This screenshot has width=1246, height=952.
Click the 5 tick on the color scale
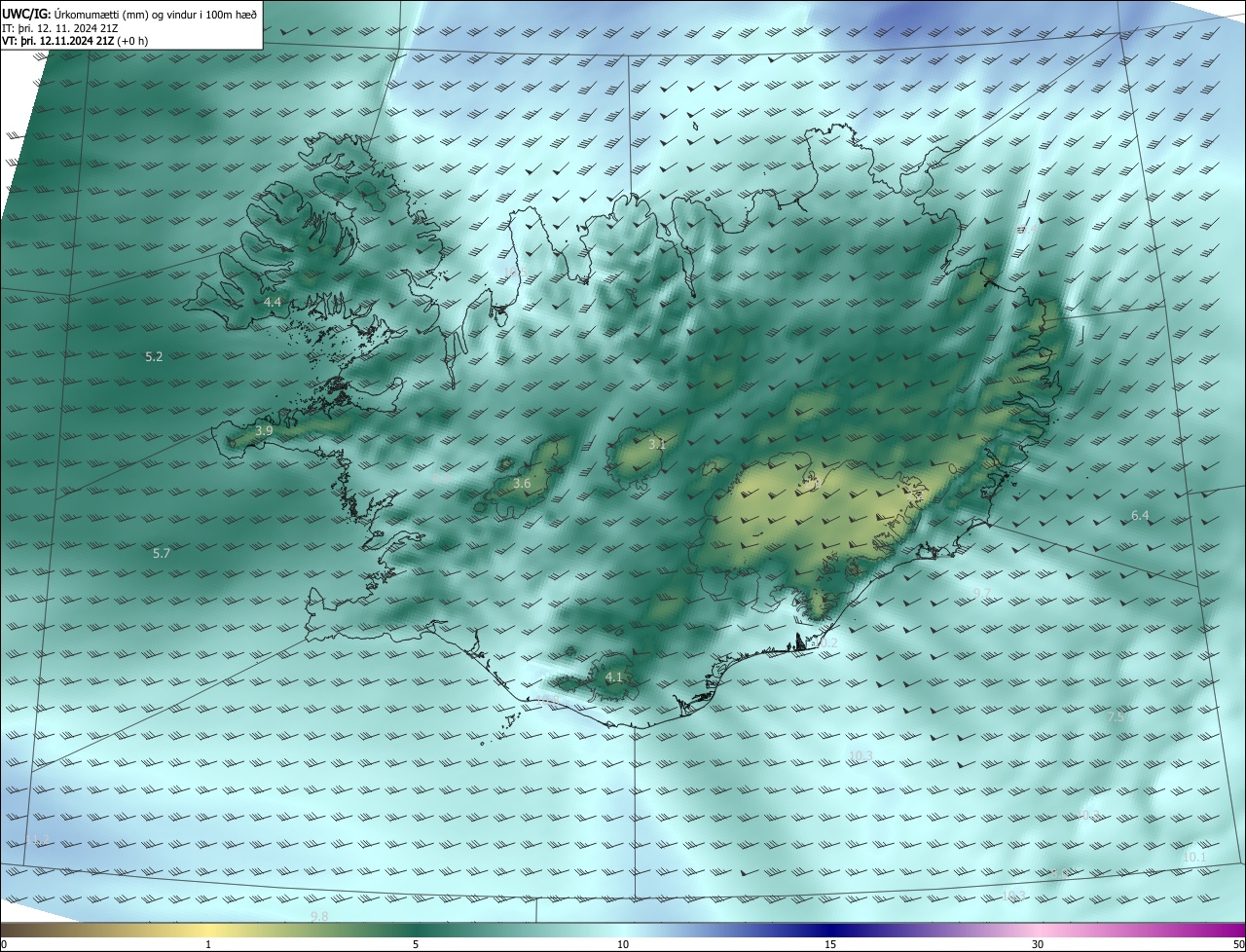click(416, 944)
